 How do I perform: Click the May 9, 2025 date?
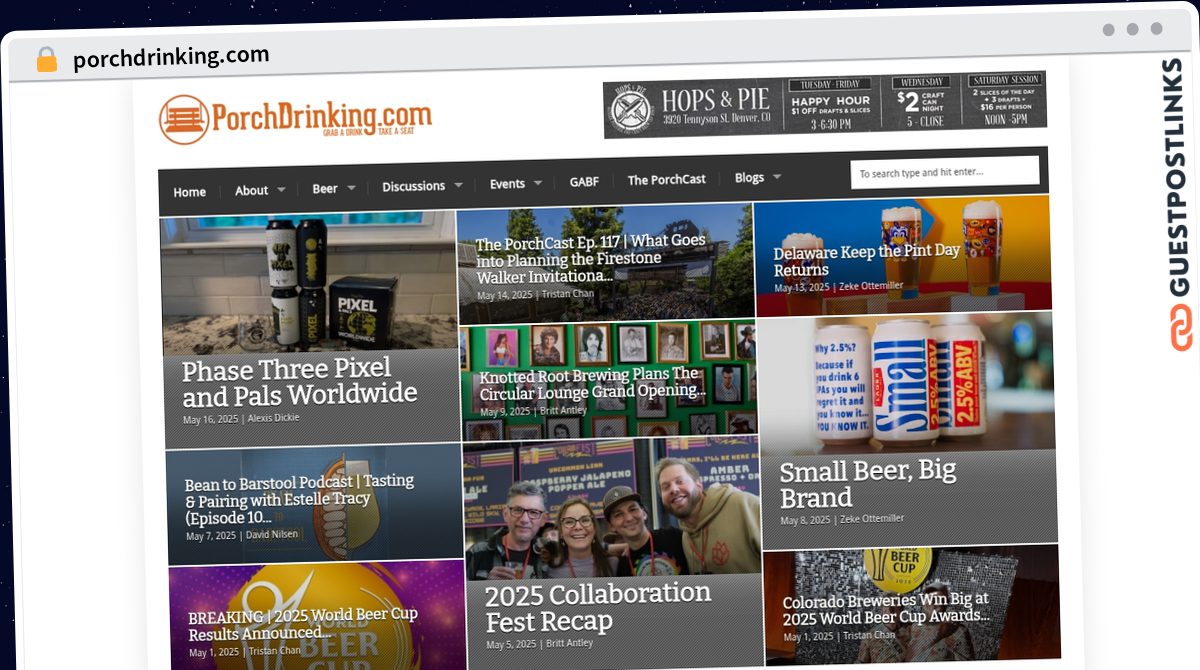click(505, 412)
